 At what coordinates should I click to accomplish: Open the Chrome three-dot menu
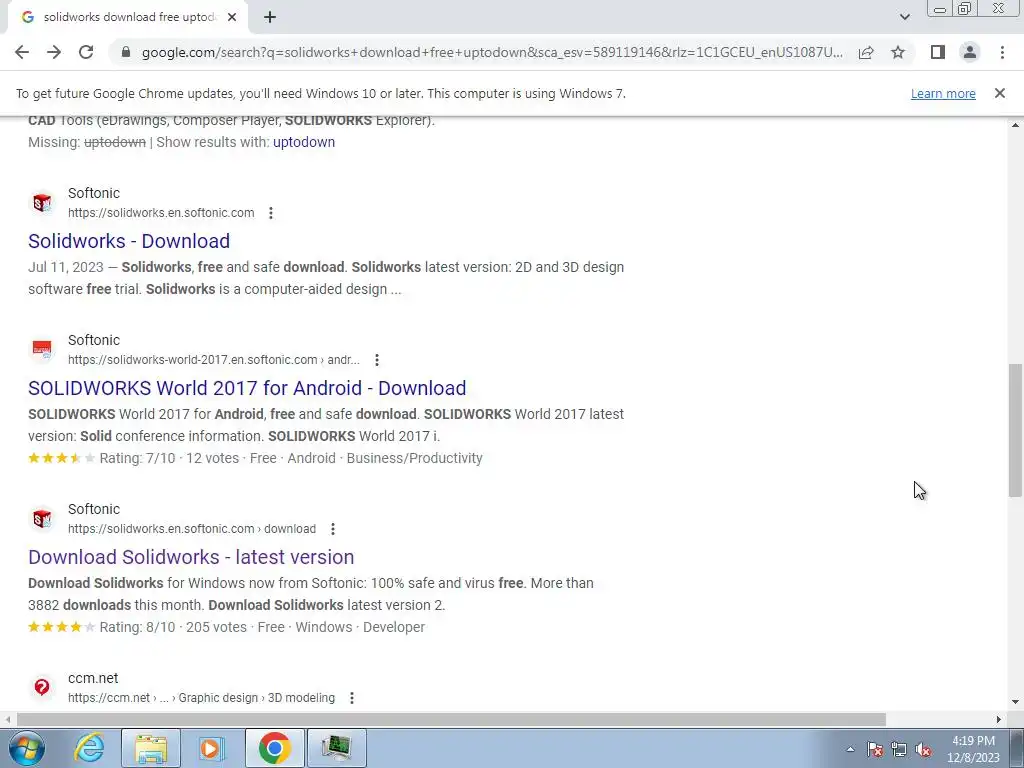tap(1002, 52)
